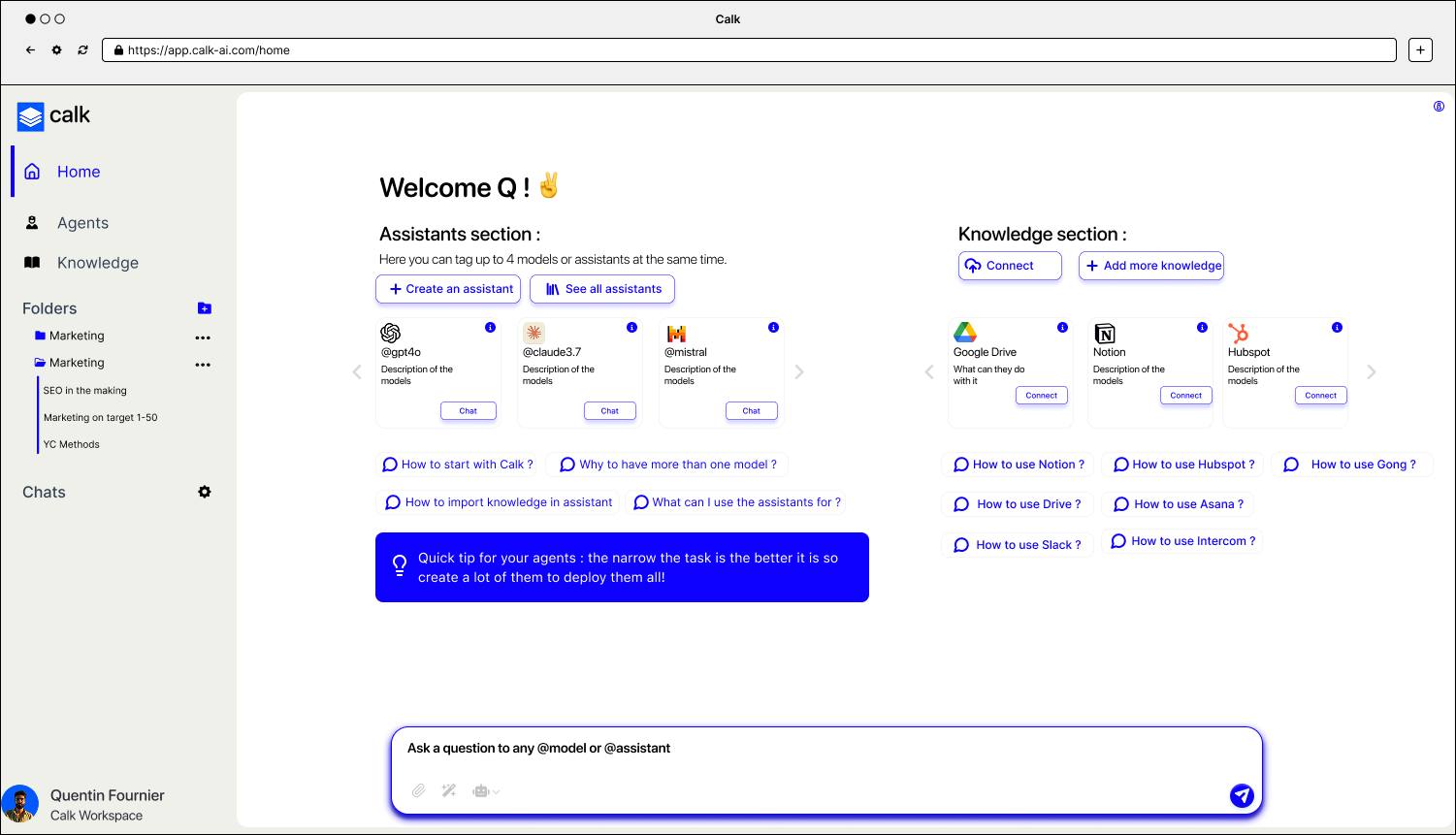
Task: Click the send message paper-plane icon
Action: 1242,796
